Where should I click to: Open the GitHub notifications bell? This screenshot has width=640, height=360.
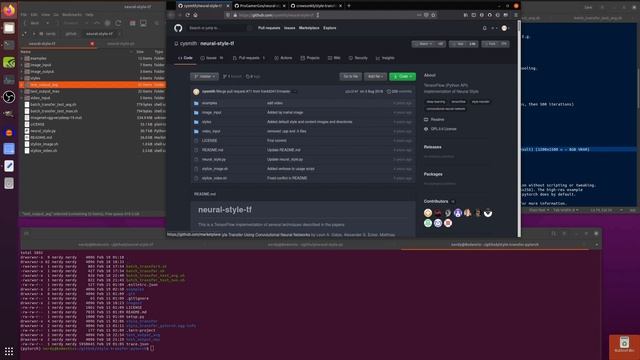point(484,28)
